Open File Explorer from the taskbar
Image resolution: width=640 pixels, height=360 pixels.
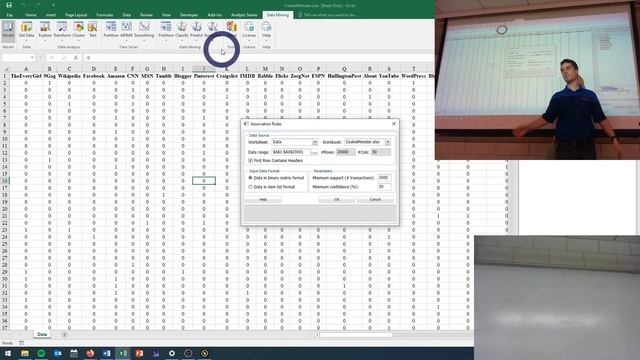click(x=24, y=353)
